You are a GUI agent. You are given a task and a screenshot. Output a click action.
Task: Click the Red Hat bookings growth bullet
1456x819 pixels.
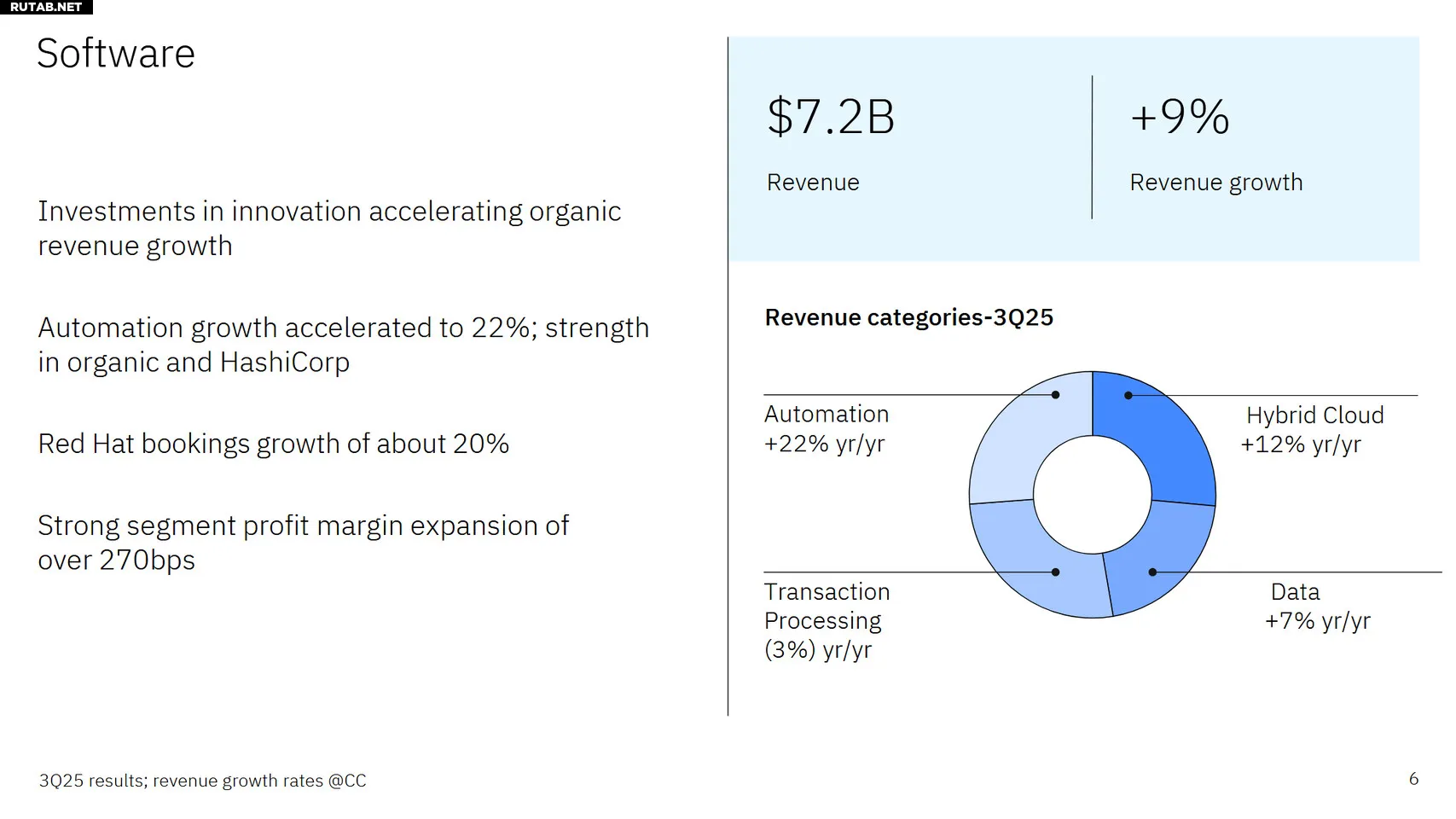(273, 444)
